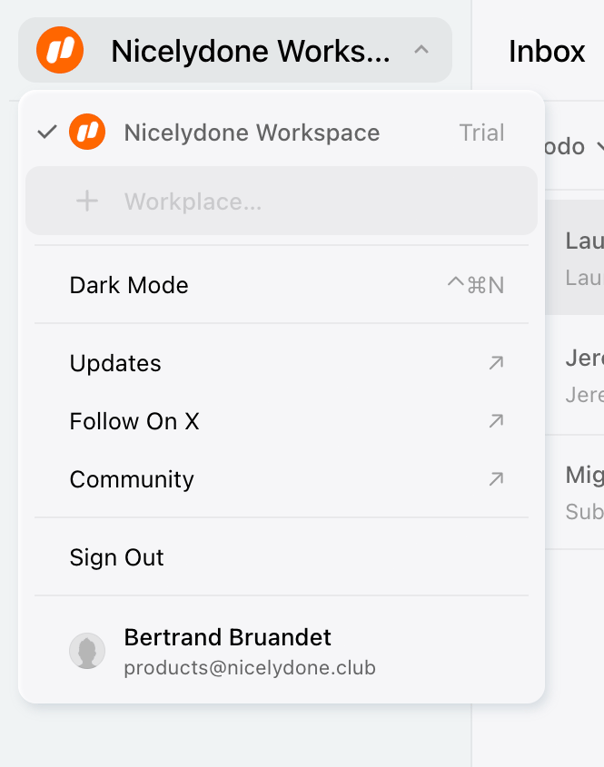This screenshot has height=767, width=604.
Task: Click the external arrow beside Follow On X
Action: click(496, 421)
